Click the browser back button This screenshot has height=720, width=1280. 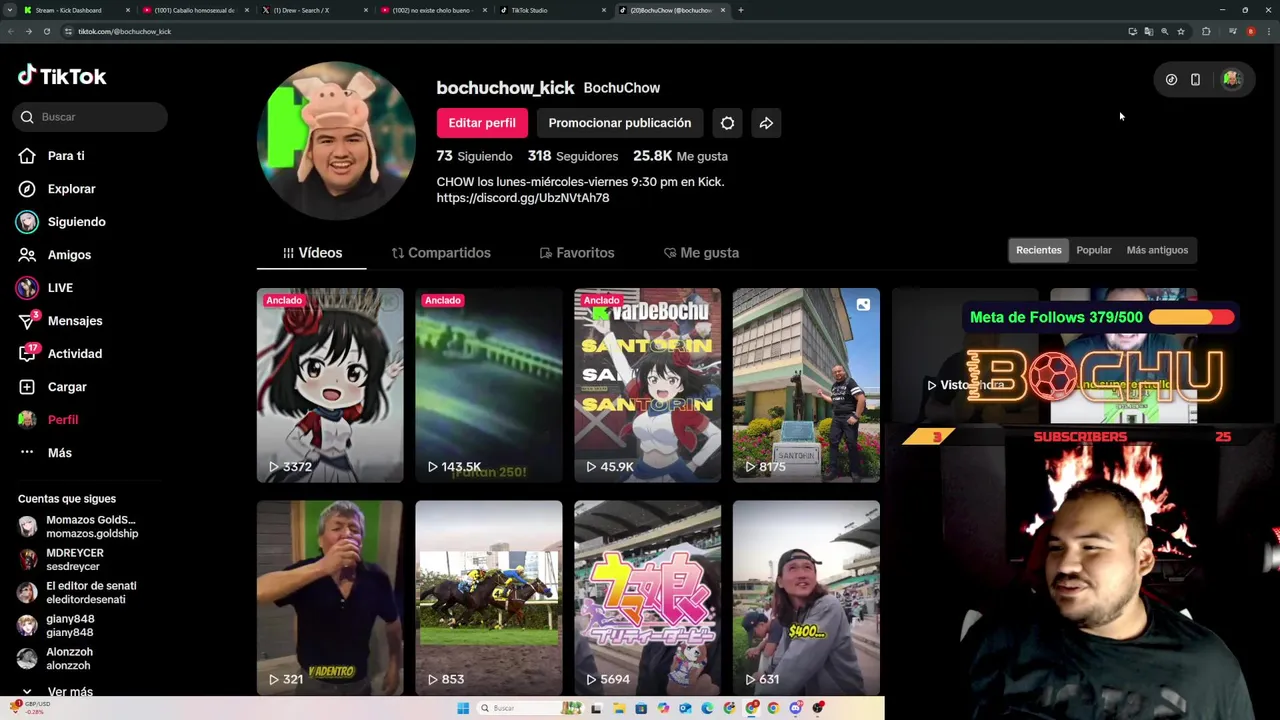(10, 31)
